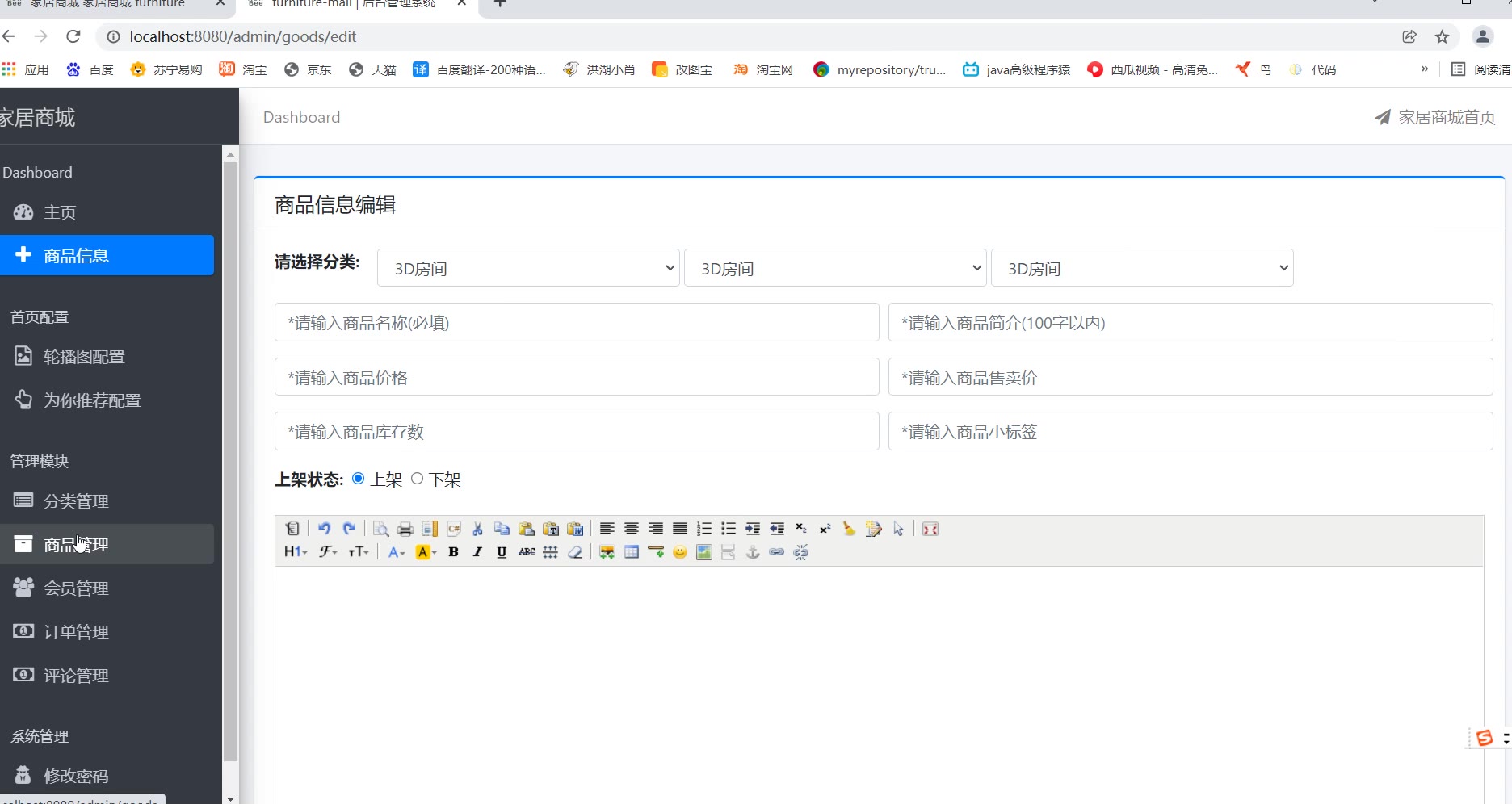Align text left in editor

(607, 529)
